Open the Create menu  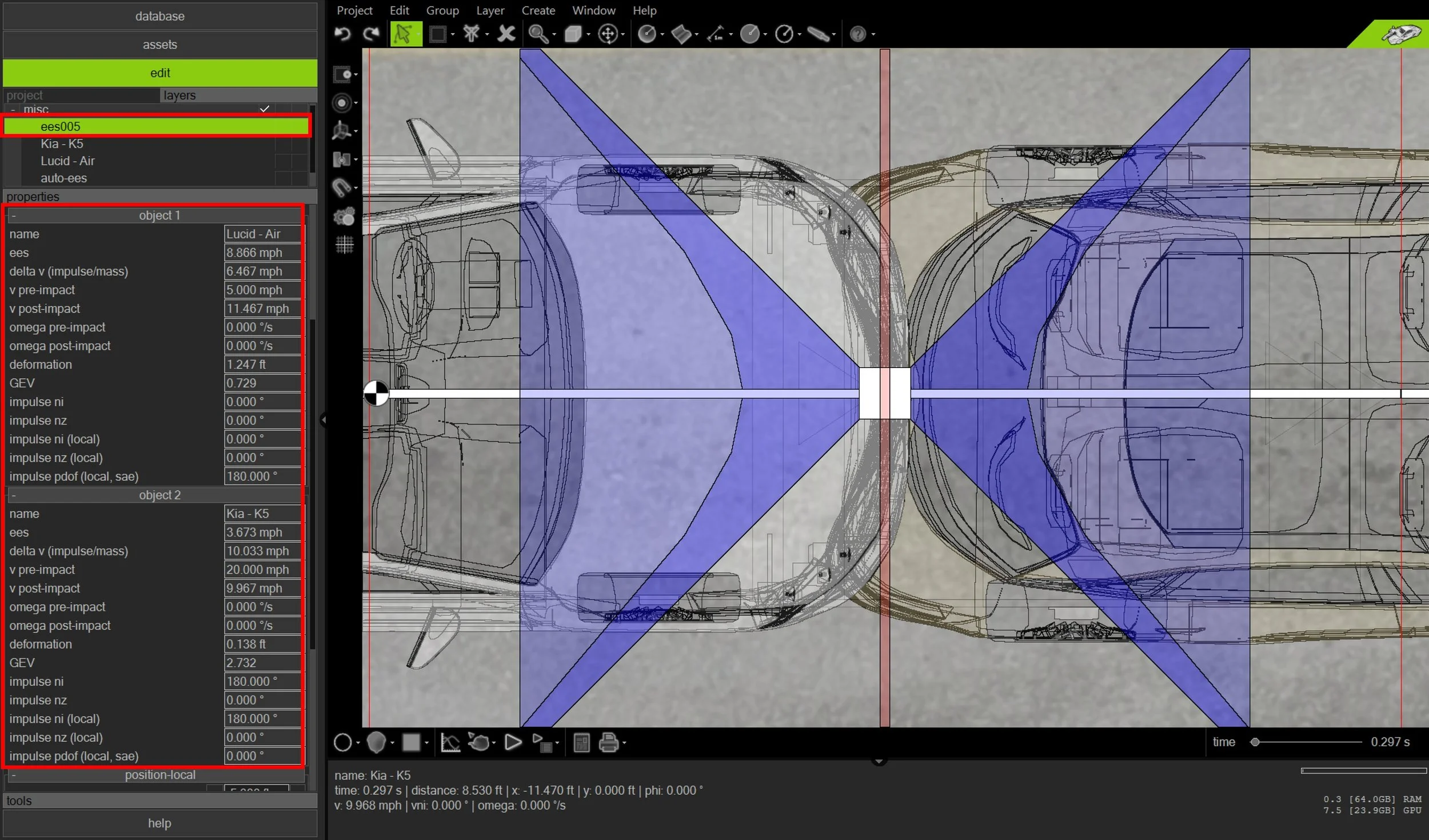point(538,10)
